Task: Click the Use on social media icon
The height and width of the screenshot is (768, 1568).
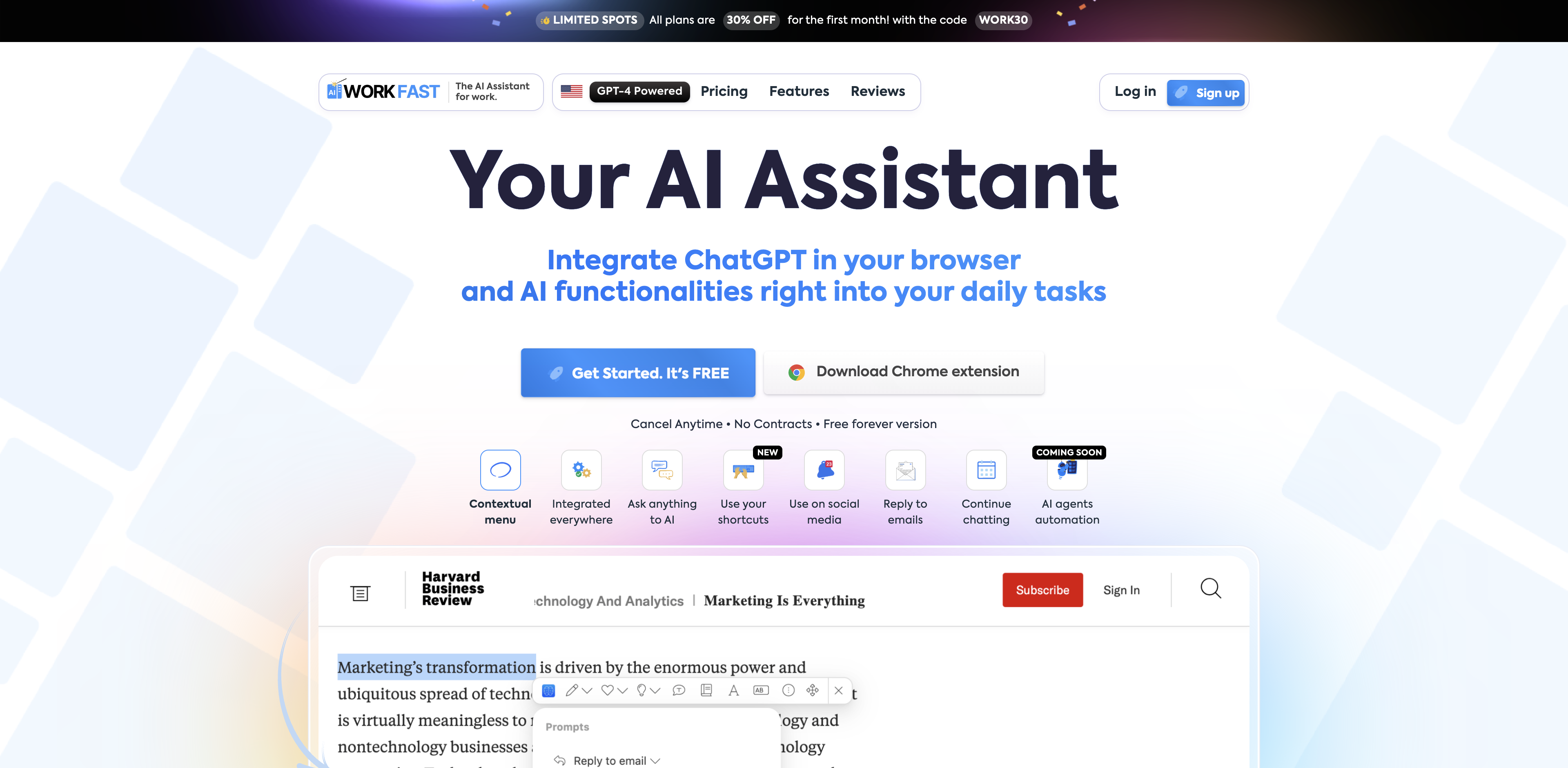Action: coord(824,470)
